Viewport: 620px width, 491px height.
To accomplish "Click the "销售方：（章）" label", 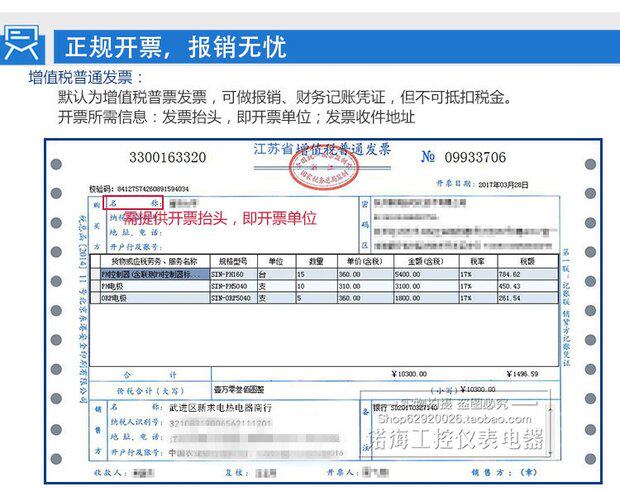I will [505, 472].
